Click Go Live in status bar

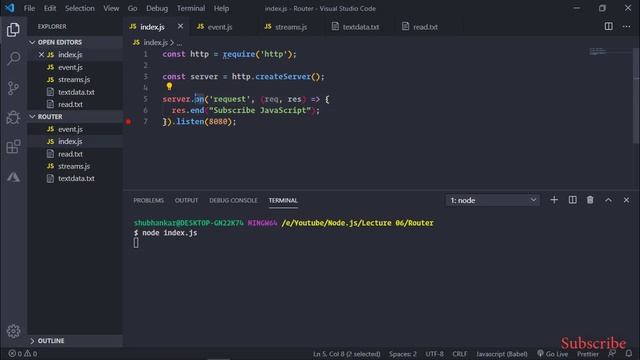pos(552,353)
